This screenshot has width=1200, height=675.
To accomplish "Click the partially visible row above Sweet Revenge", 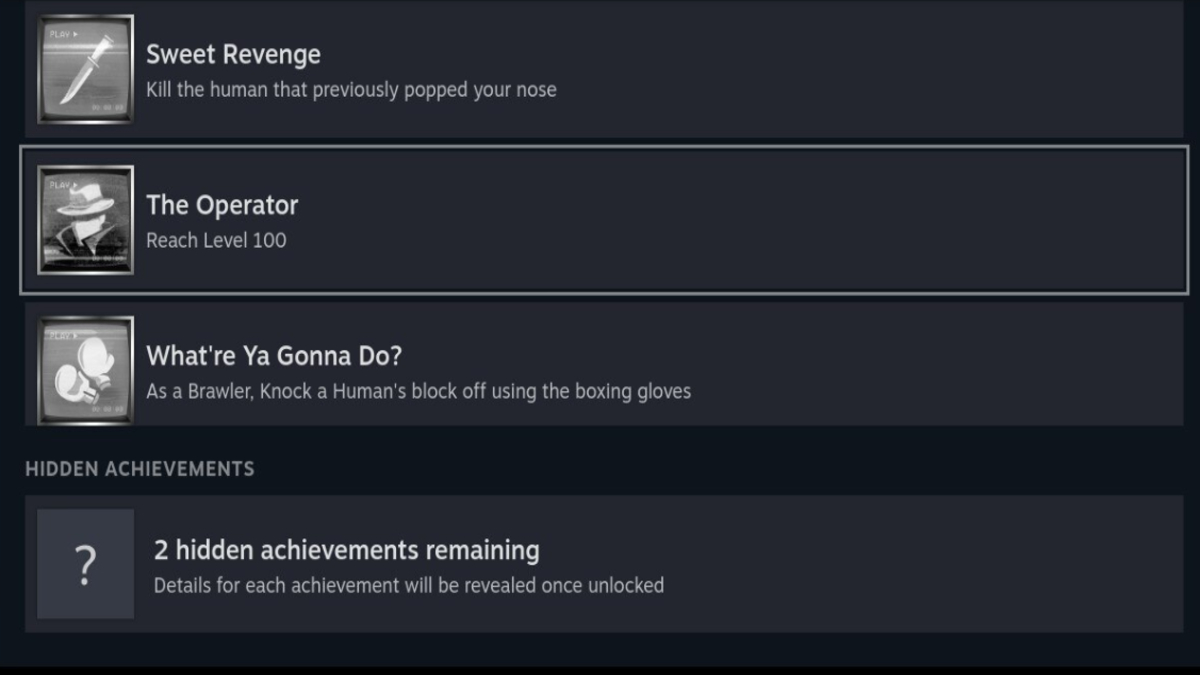I will [600, 3].
